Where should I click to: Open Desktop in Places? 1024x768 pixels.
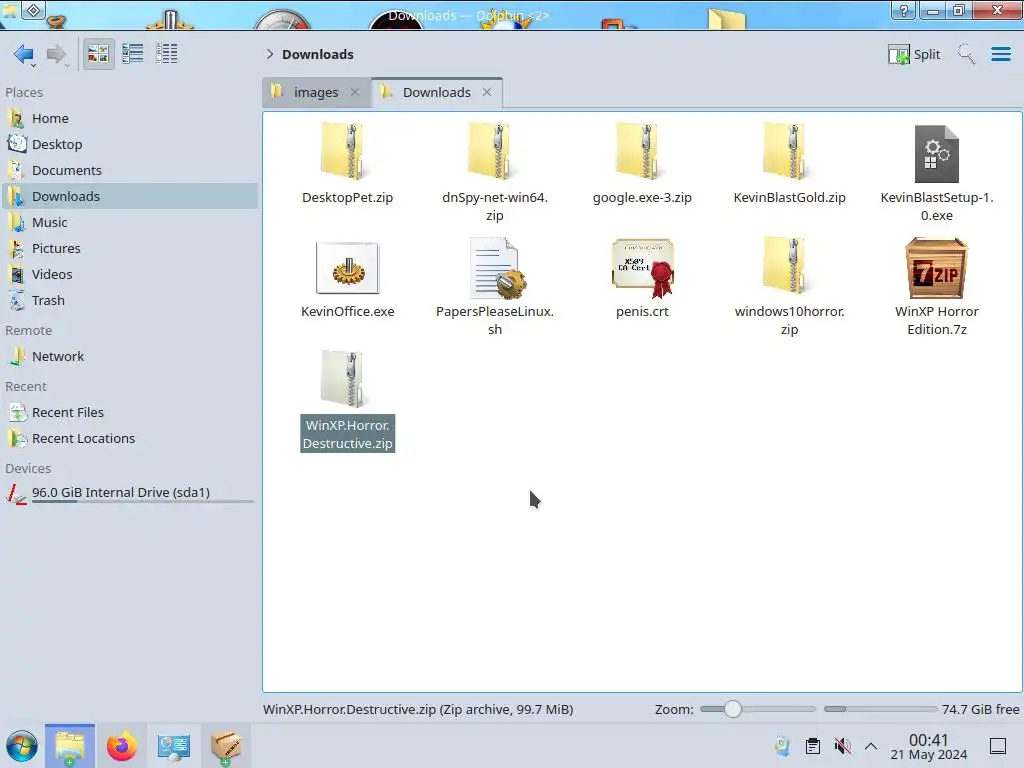click(x=129, y=144)
